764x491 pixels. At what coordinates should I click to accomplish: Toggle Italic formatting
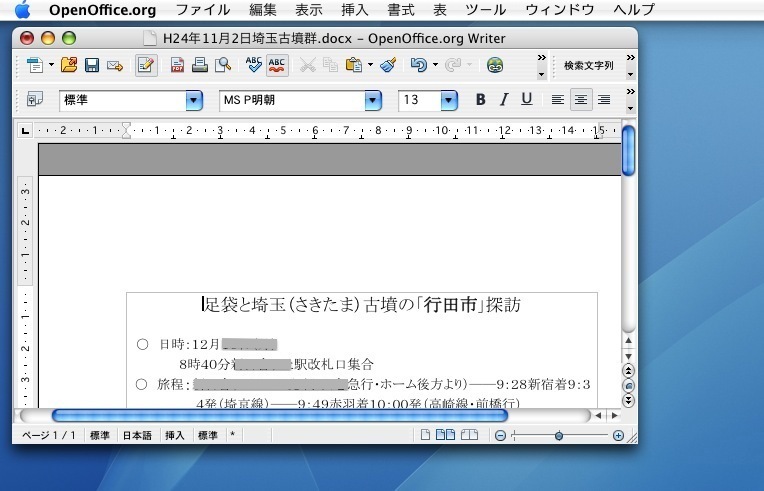pyautogui.click(x=504, y=99)
